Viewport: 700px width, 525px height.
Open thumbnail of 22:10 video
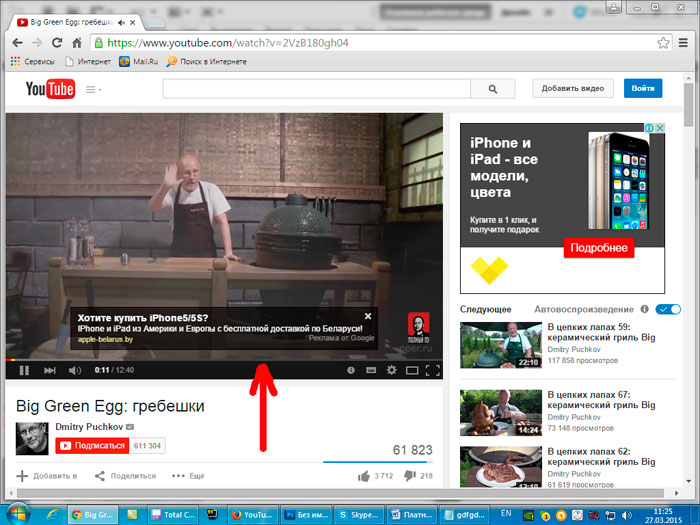click(x=501, y=345)
